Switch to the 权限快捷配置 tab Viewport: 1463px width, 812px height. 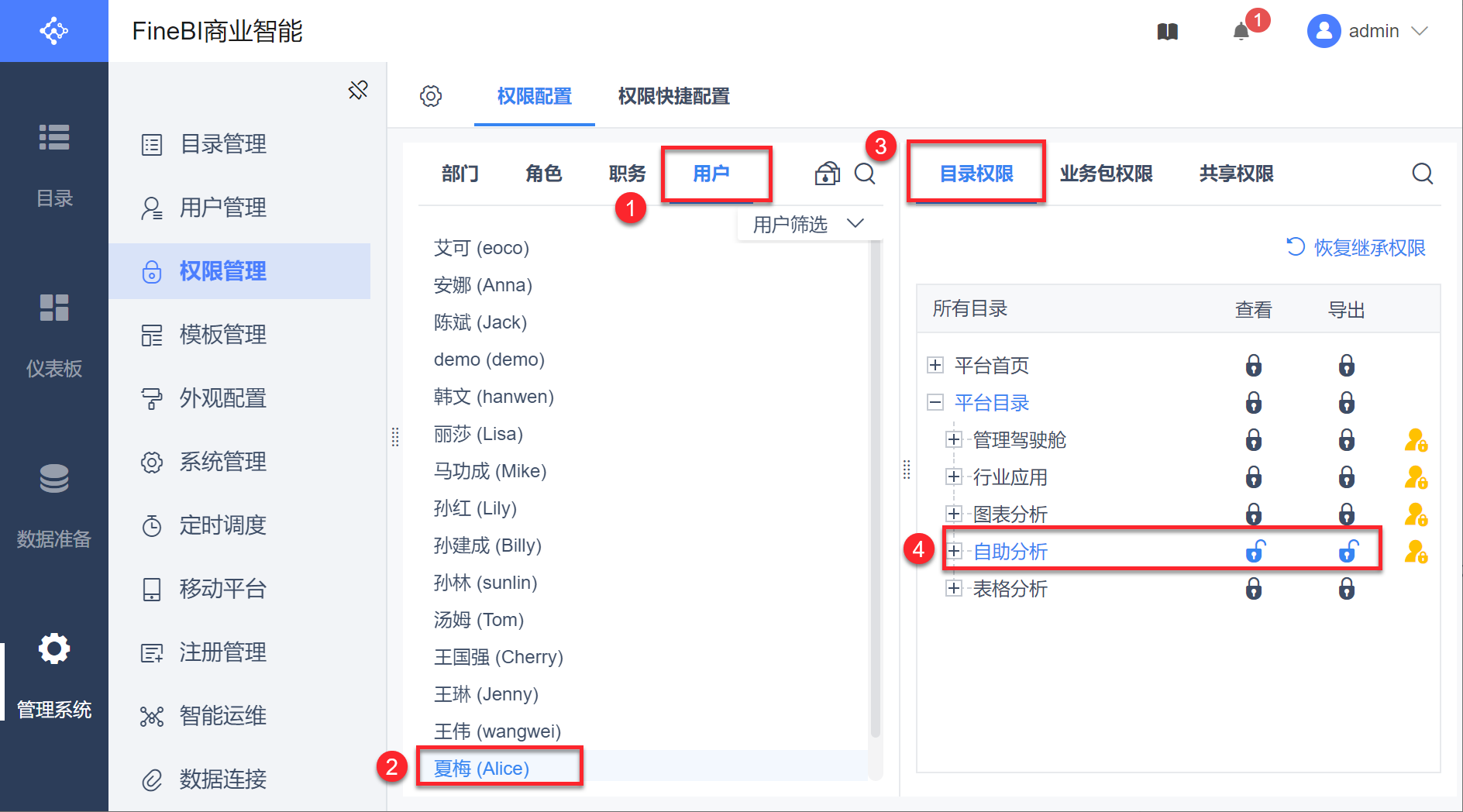[673, 96]
